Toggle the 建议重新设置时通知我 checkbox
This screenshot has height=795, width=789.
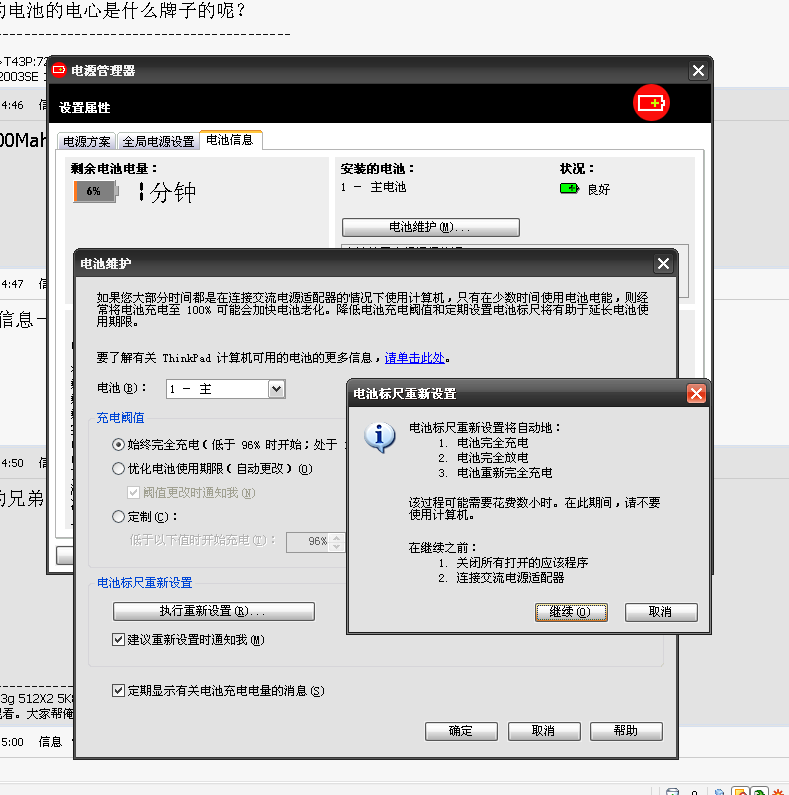120,639
